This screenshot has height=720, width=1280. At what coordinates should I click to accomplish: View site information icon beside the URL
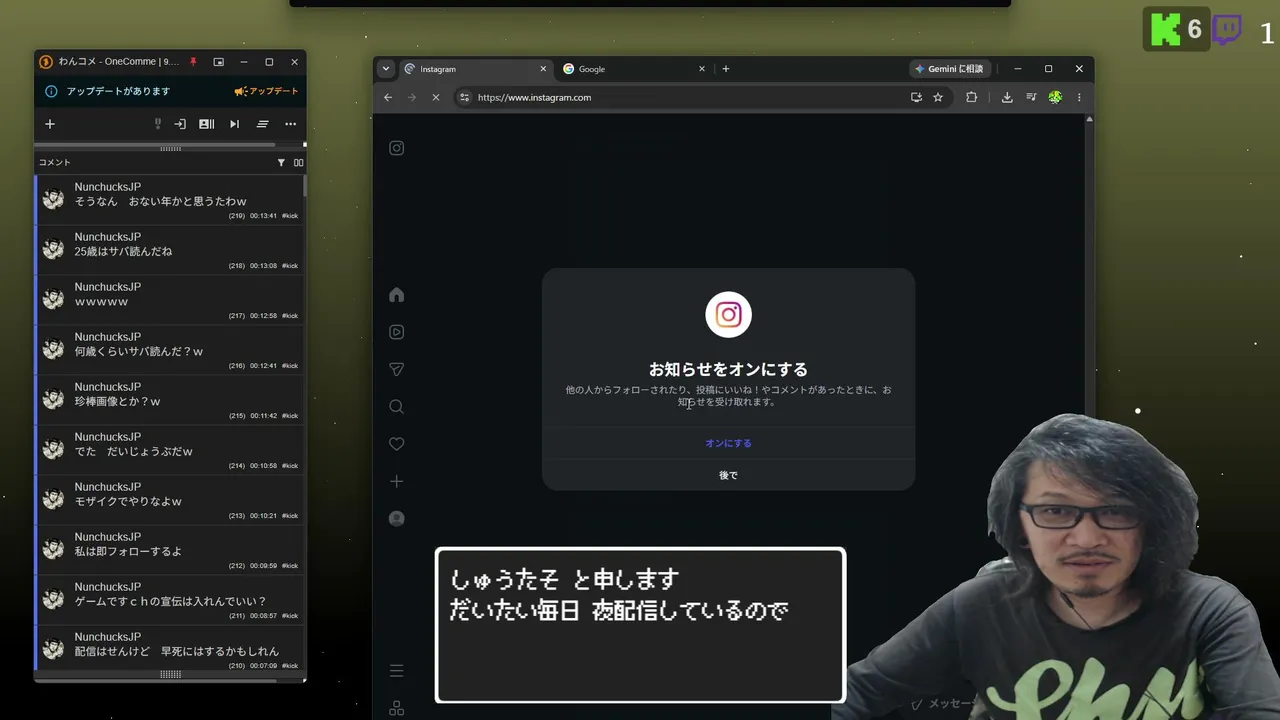pyautogui.click(x=463, y=97)
